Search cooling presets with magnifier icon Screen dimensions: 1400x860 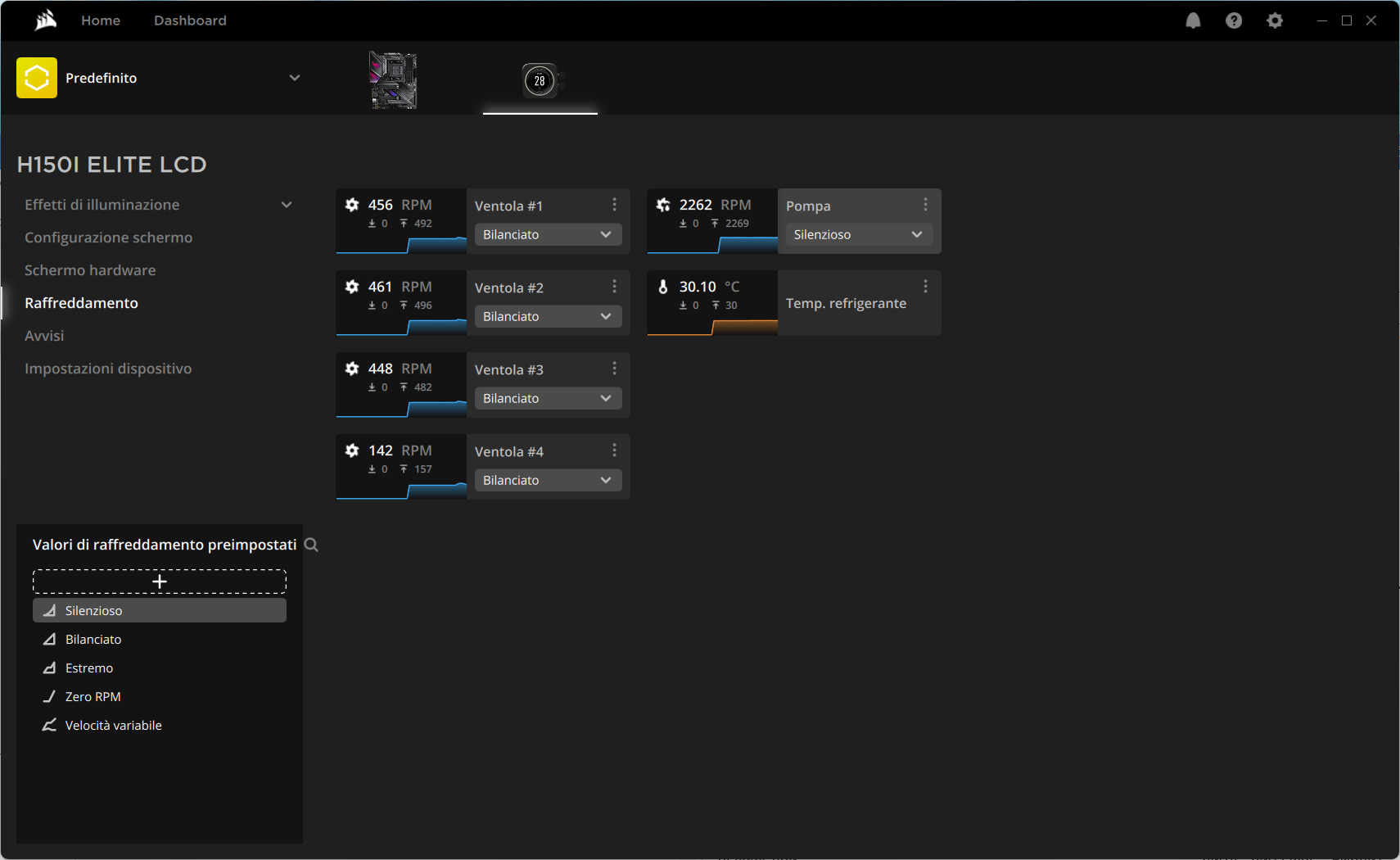click(x=311, y=545)
